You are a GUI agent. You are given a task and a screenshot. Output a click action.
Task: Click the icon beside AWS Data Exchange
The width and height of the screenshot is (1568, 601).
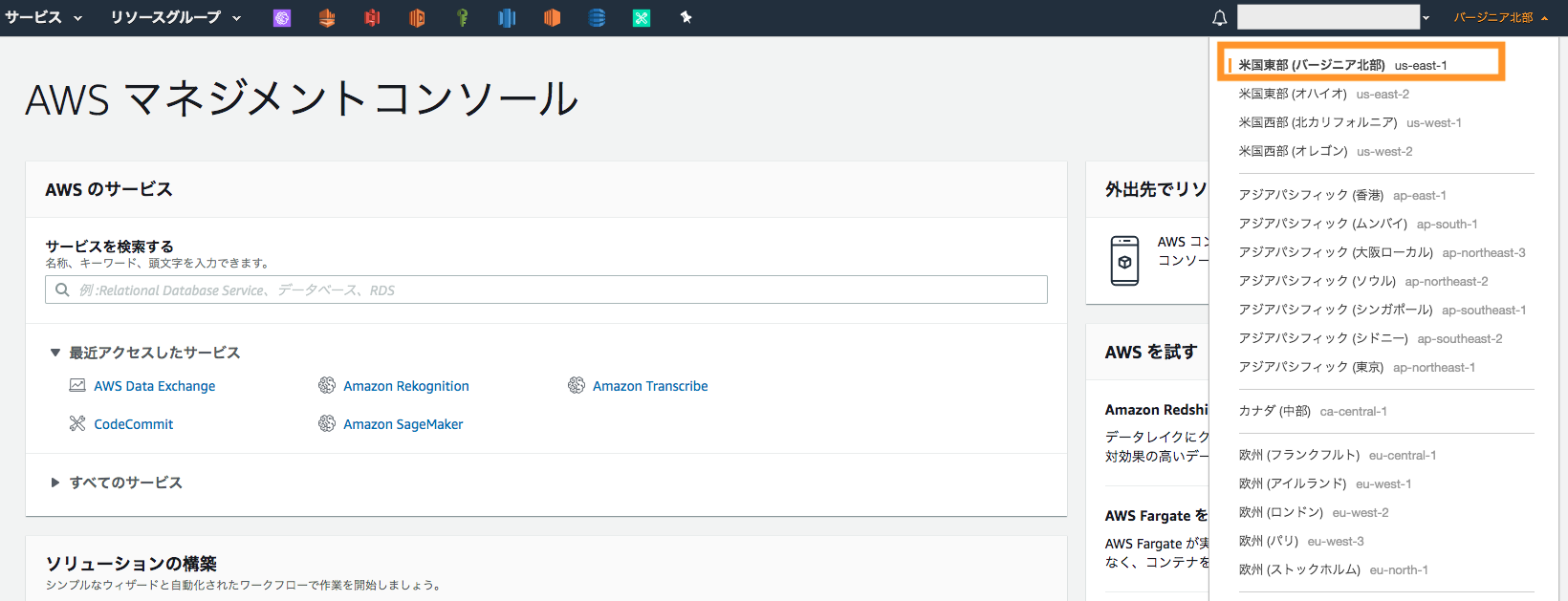(x=77, y=385)
